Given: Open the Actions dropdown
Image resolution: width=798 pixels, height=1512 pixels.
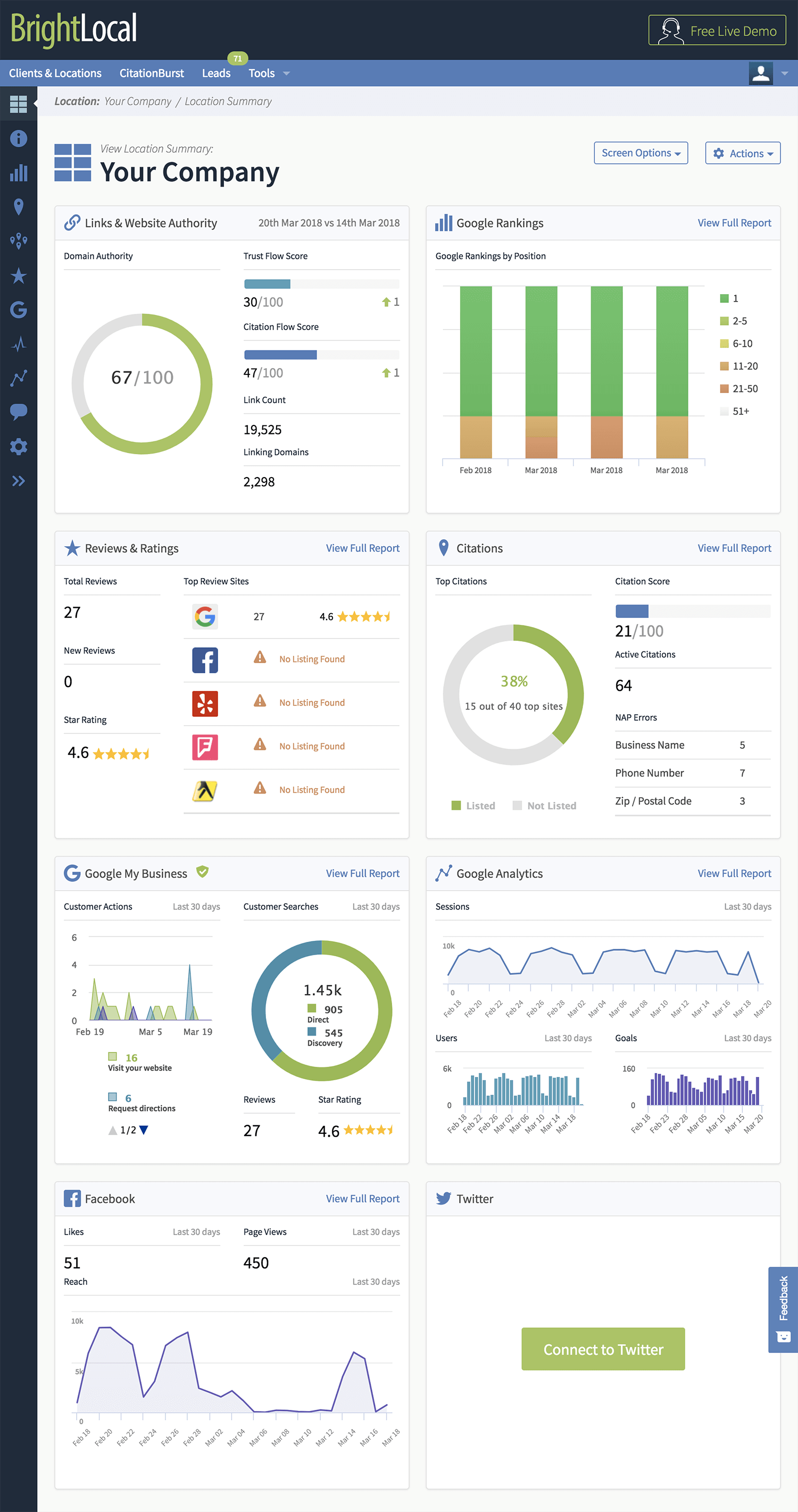Looking at the screenshot, I should [x=742, y=153].
